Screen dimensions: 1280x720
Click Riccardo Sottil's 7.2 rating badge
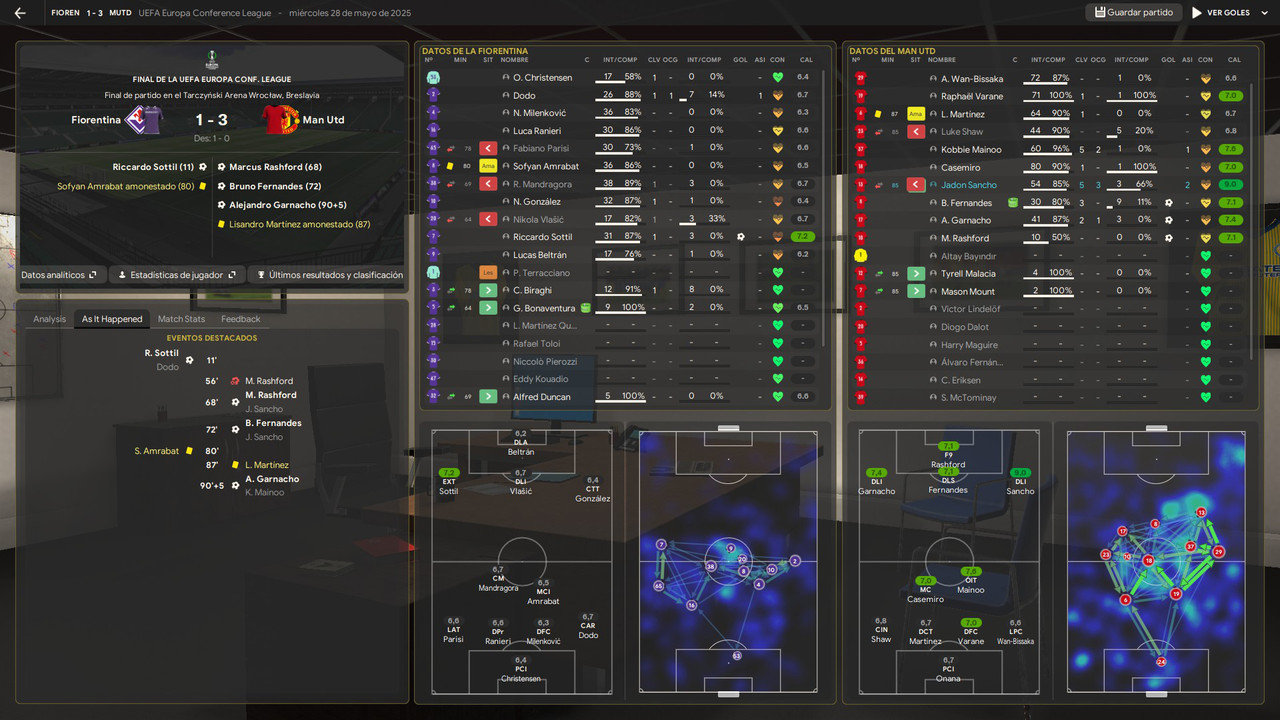[x=804, y=237]
